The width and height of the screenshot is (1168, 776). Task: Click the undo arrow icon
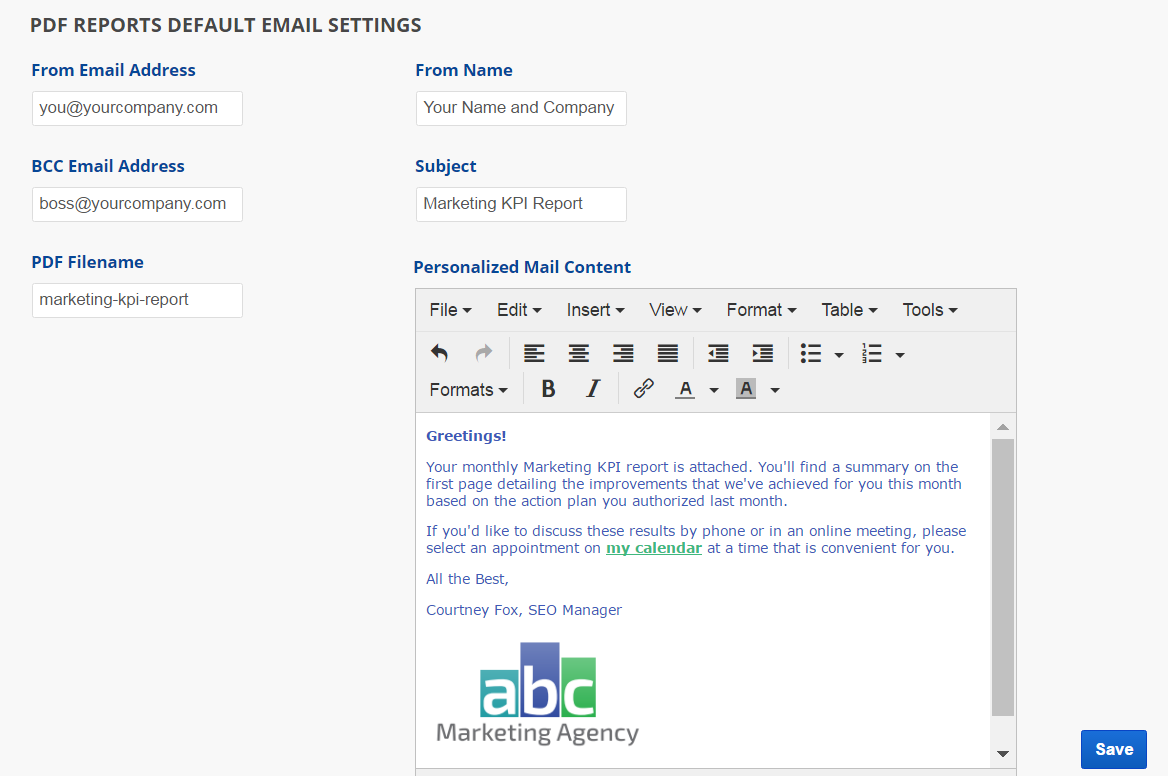click(x=439, y=354)
